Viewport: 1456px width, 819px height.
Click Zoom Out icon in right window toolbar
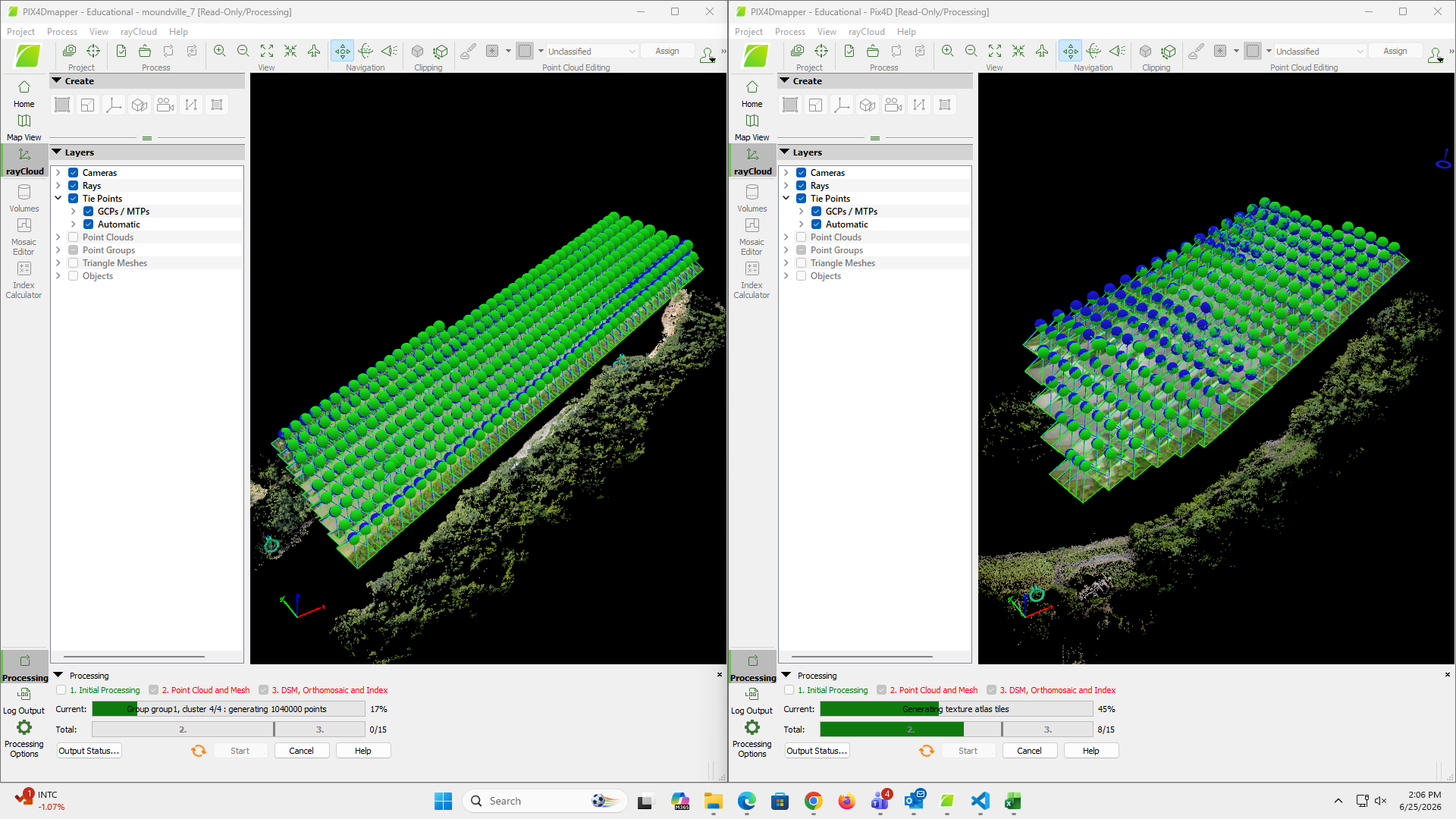point(971,51)
